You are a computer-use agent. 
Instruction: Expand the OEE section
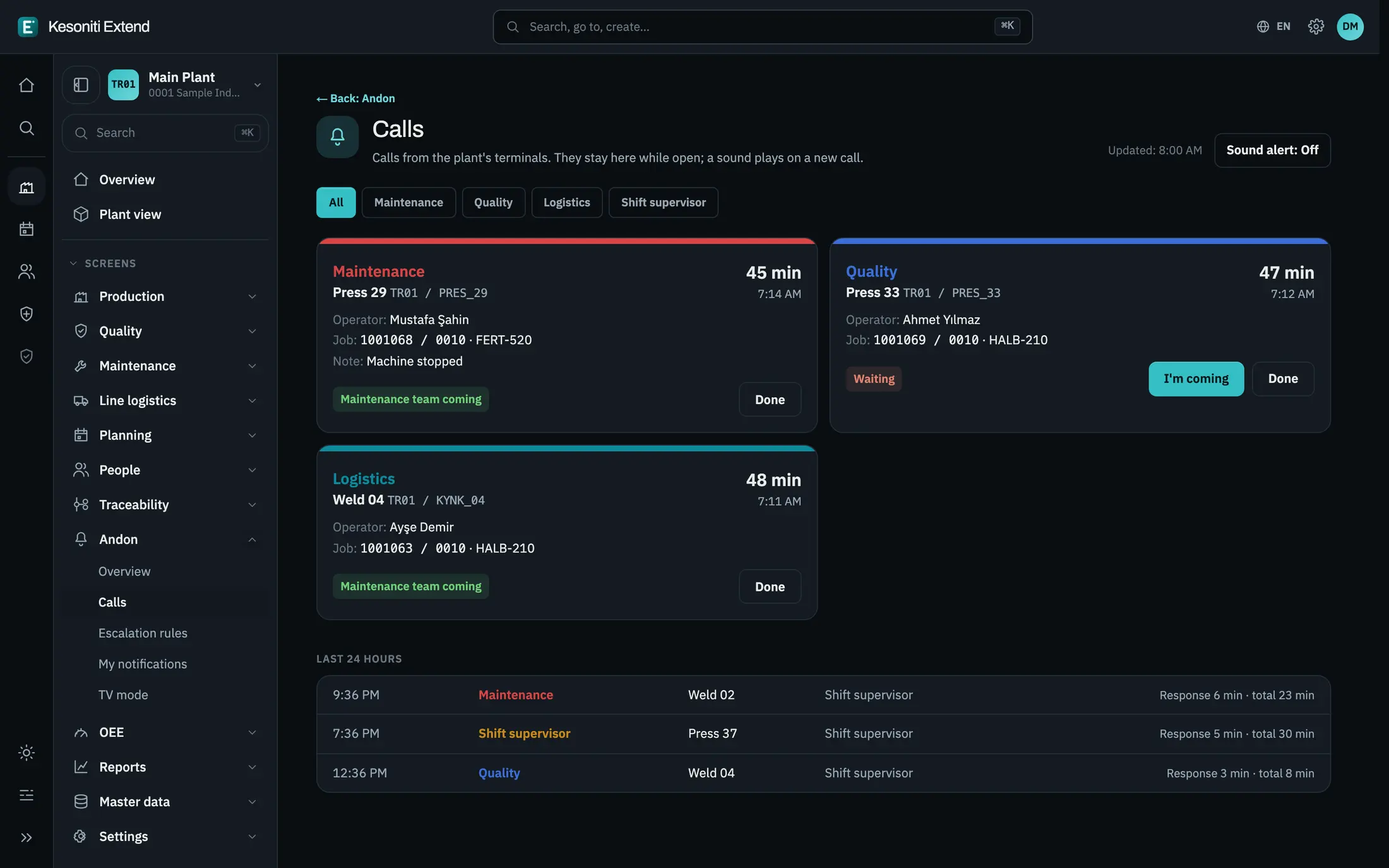click(x=165, y=732)
